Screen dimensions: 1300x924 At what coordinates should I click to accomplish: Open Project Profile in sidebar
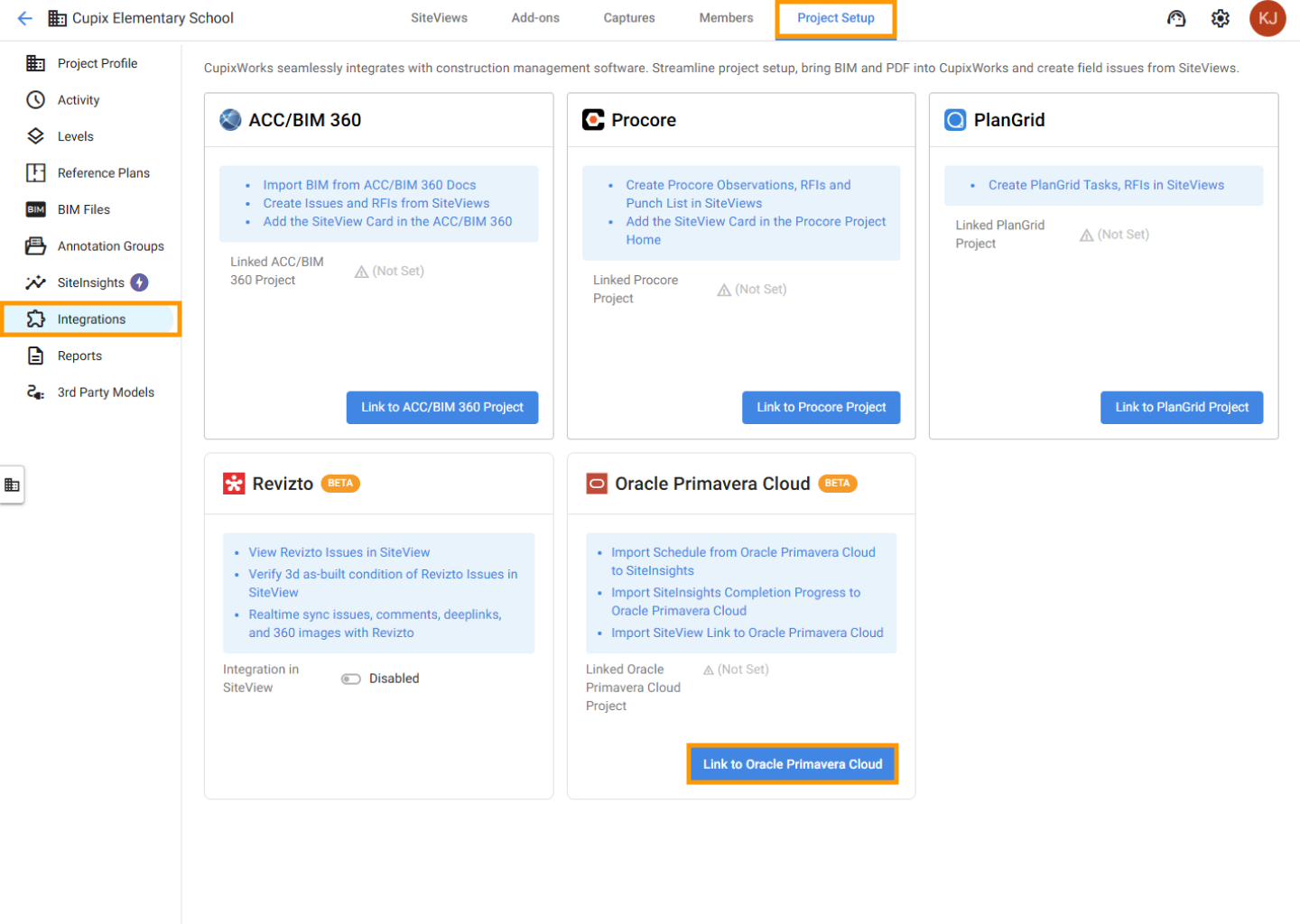pos(97,63)
